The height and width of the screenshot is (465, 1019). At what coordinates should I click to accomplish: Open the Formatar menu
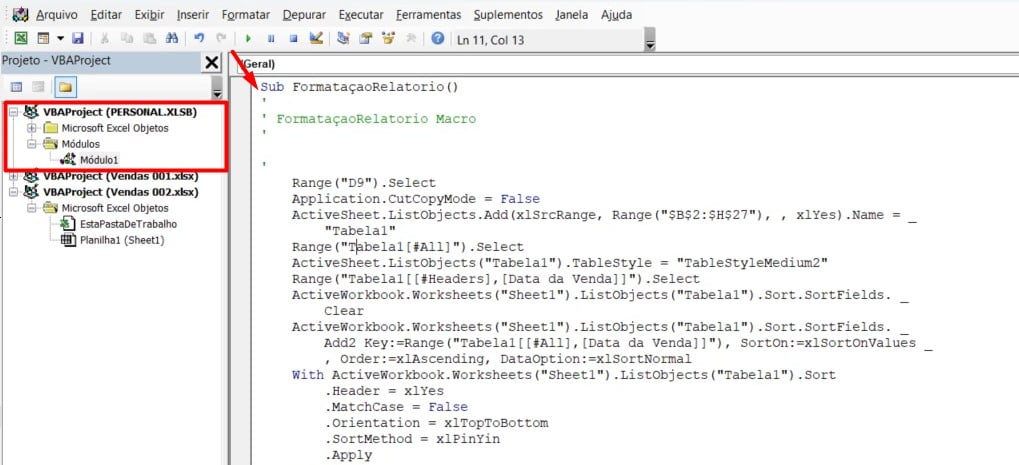click(246, 15)
